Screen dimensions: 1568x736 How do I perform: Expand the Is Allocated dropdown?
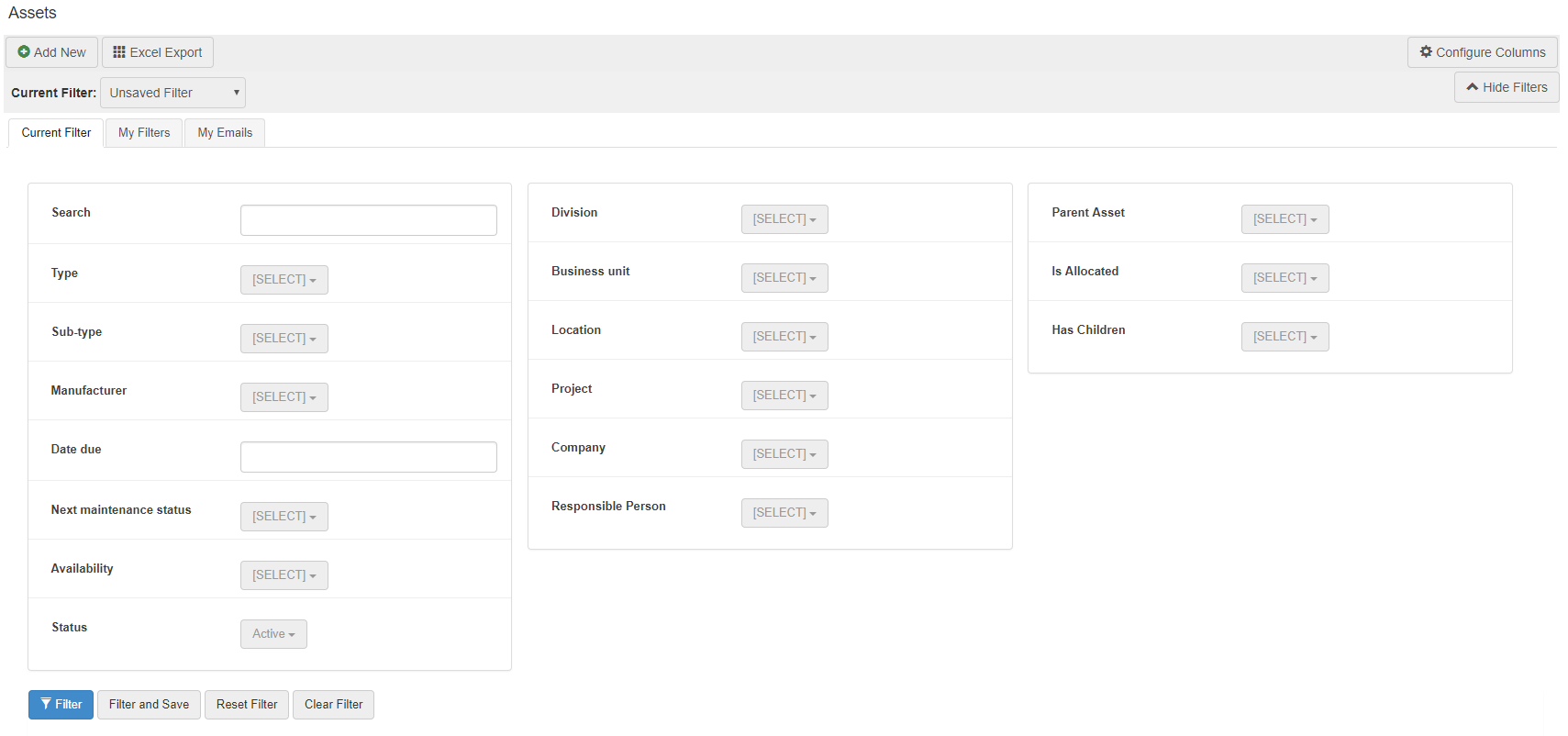1284,278
